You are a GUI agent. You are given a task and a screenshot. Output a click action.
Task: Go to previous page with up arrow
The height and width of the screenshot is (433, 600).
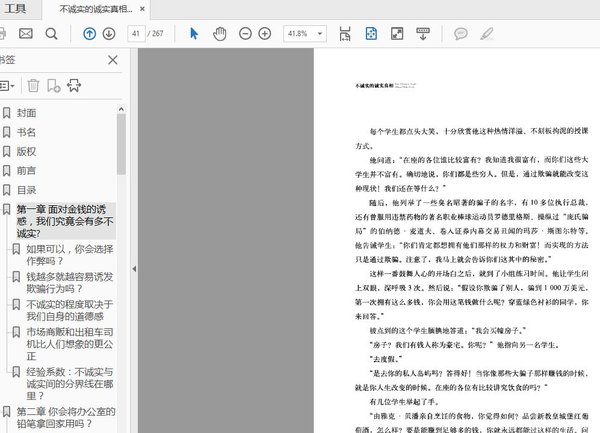(x=89, y=34)
